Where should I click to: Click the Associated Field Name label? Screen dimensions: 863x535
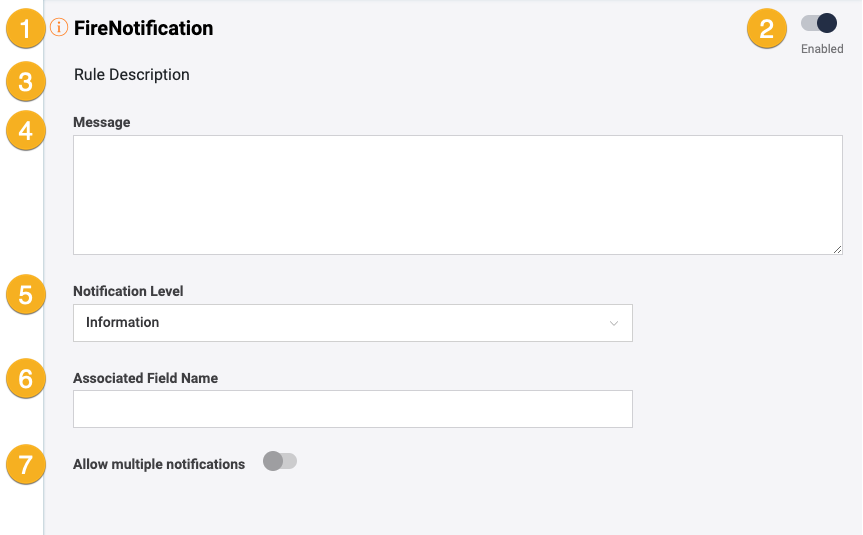(145, 378)
